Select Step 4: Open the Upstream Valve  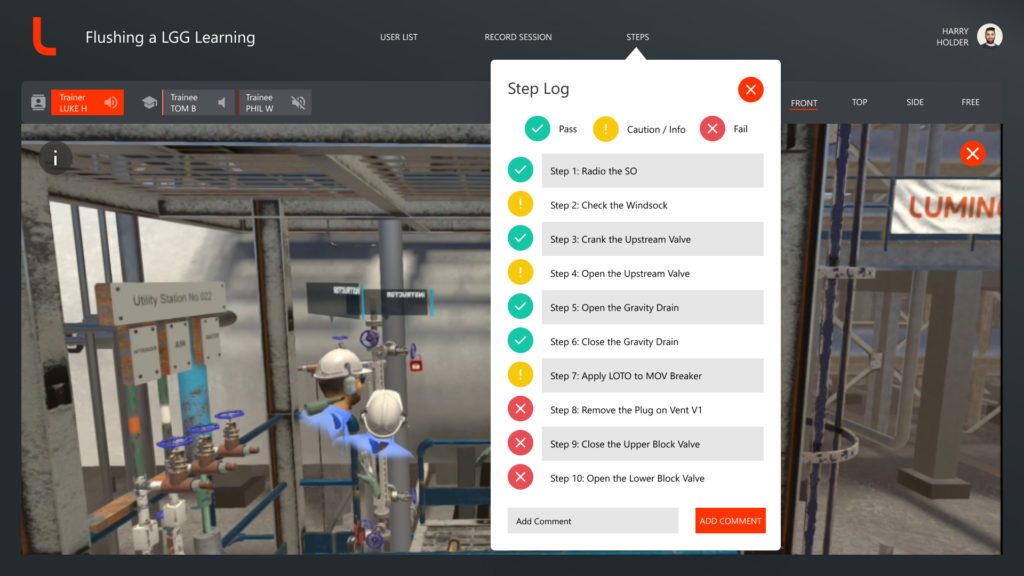652,273
